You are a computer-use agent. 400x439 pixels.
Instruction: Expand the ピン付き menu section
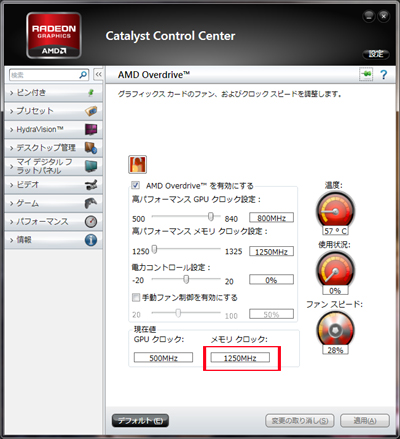(53, 93)
